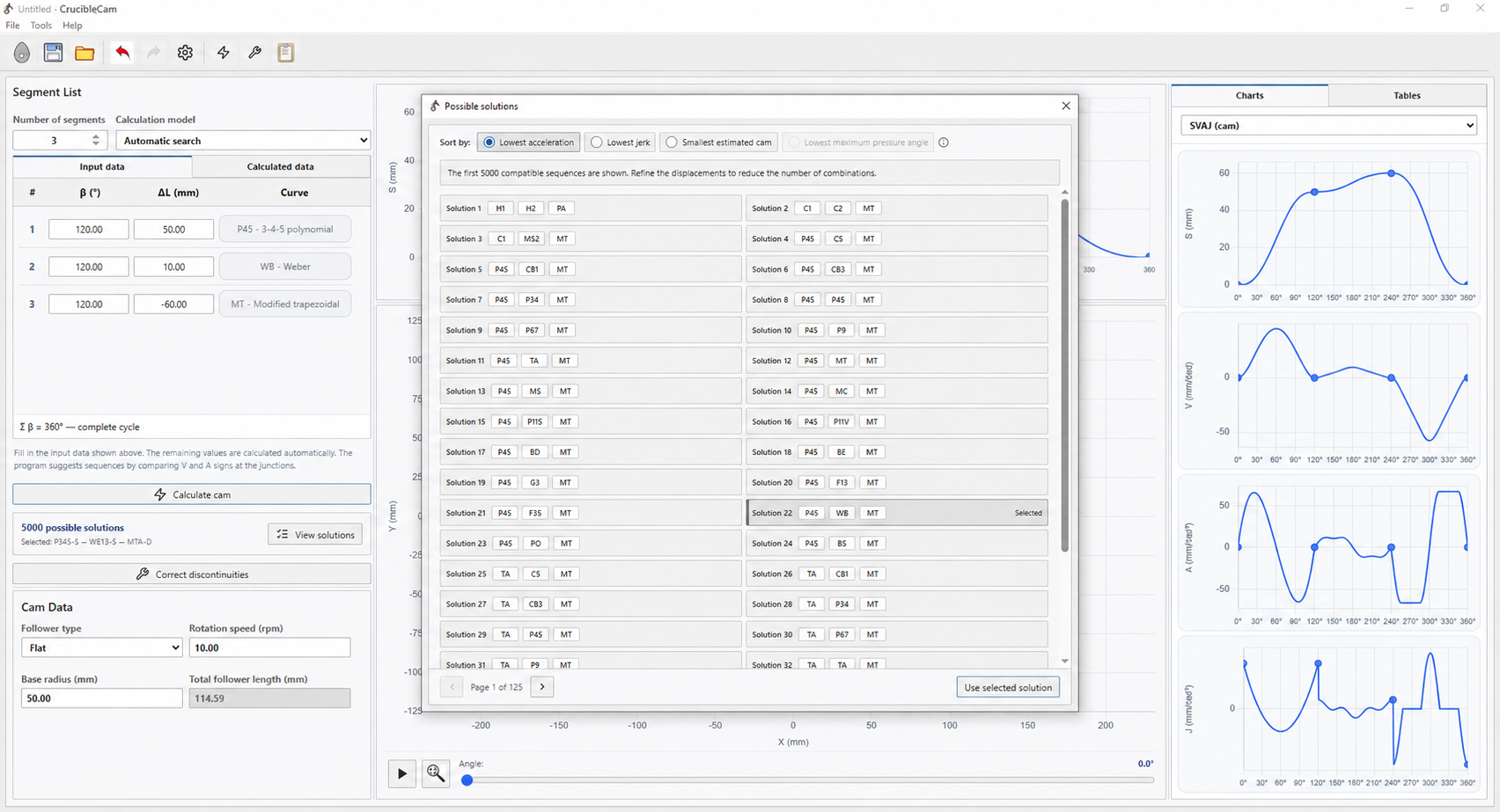Select Solution 22 row P45 WB MT
1500x812 pixels.
click(897, 513)
